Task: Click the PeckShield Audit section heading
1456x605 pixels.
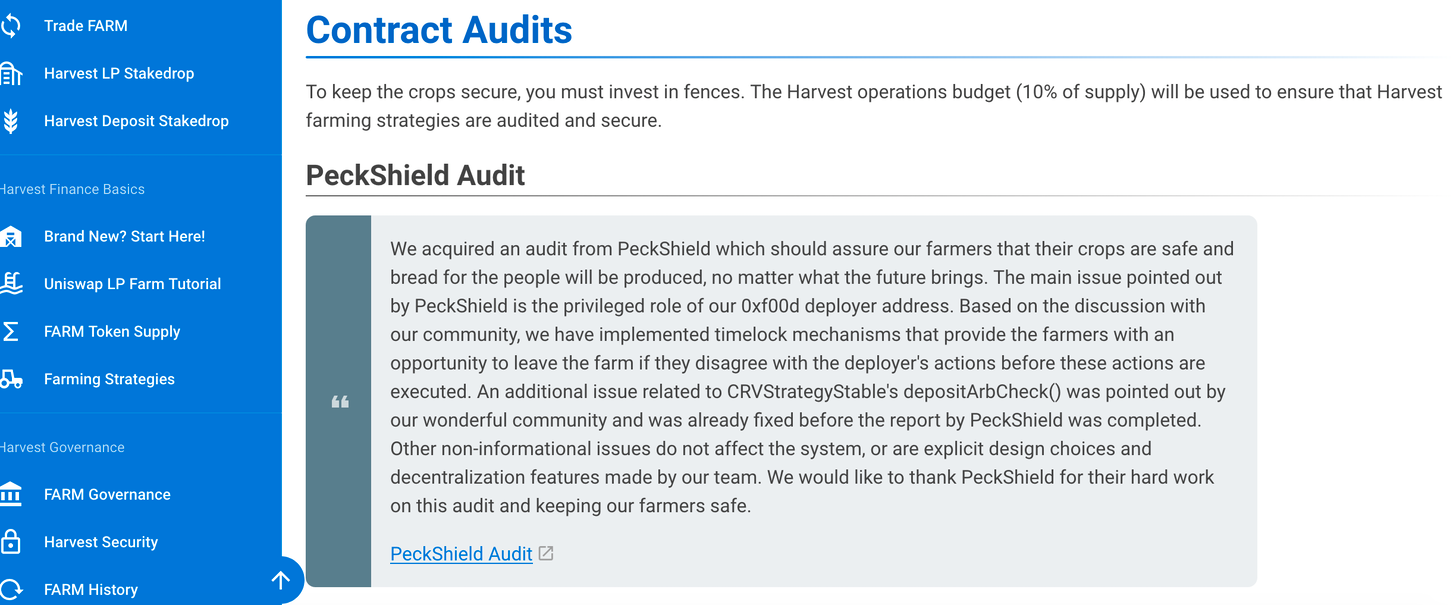Action: [415, 175]
